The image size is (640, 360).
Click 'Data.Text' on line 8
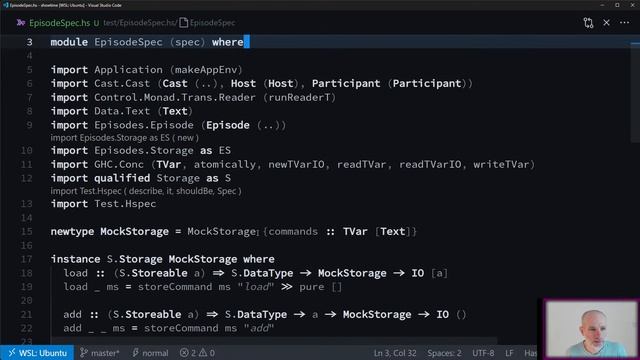pyautogui.click(x=122, y=111)
